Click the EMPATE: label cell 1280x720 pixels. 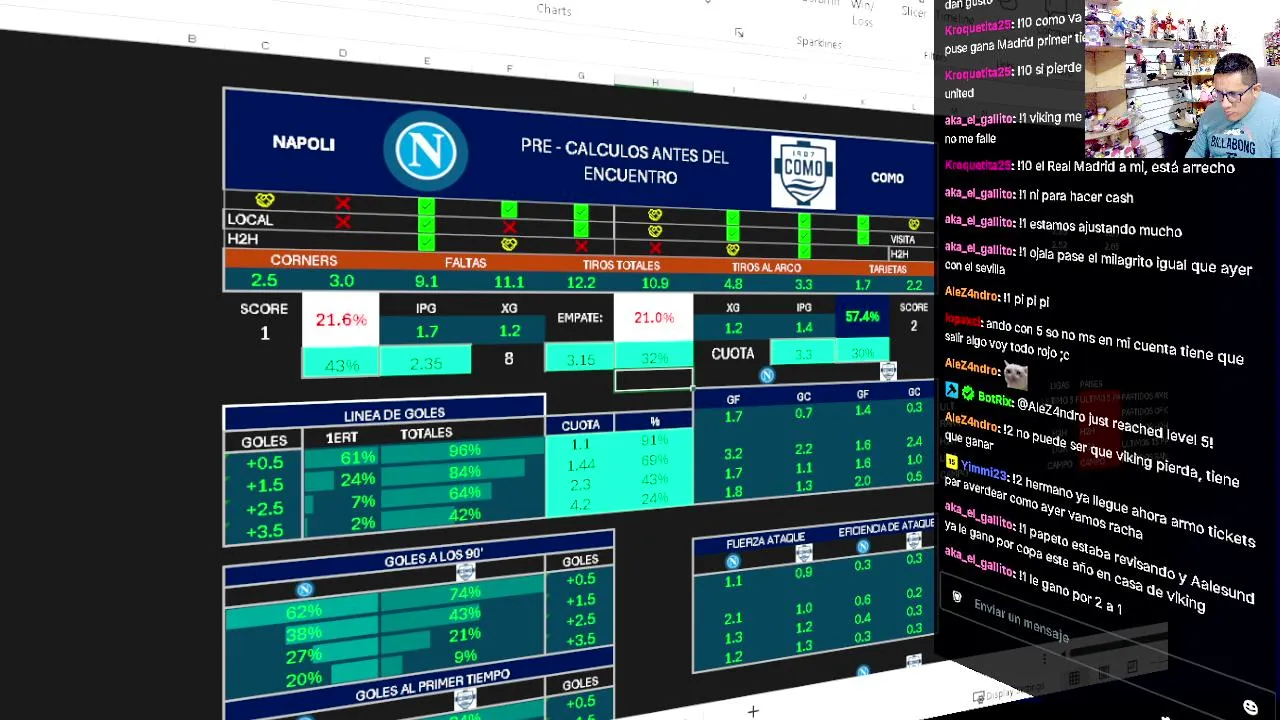pyautogui.click(x=580, y=318)
